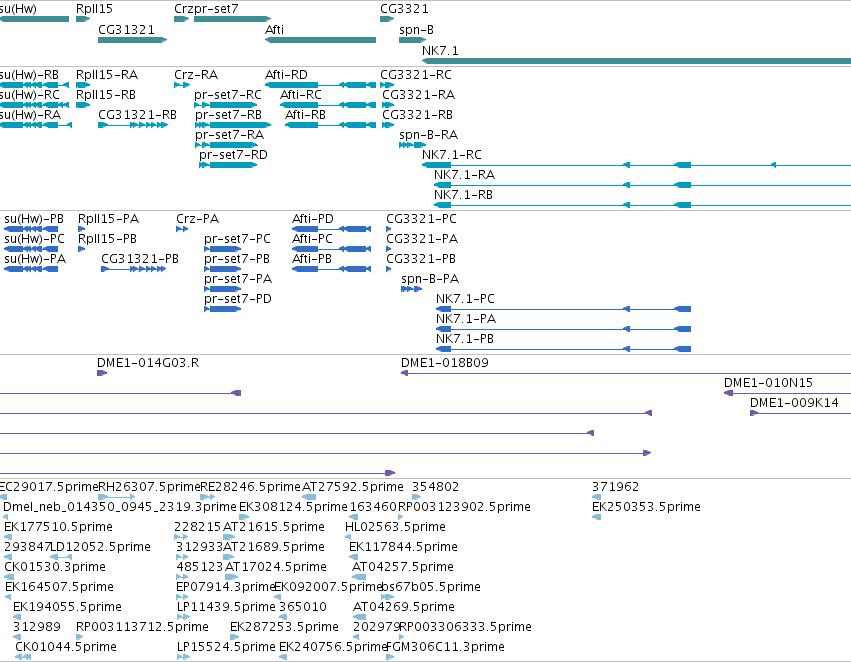
Task: Click the su(Hw)-RB transcript label
Action: (x=29, y=75)
